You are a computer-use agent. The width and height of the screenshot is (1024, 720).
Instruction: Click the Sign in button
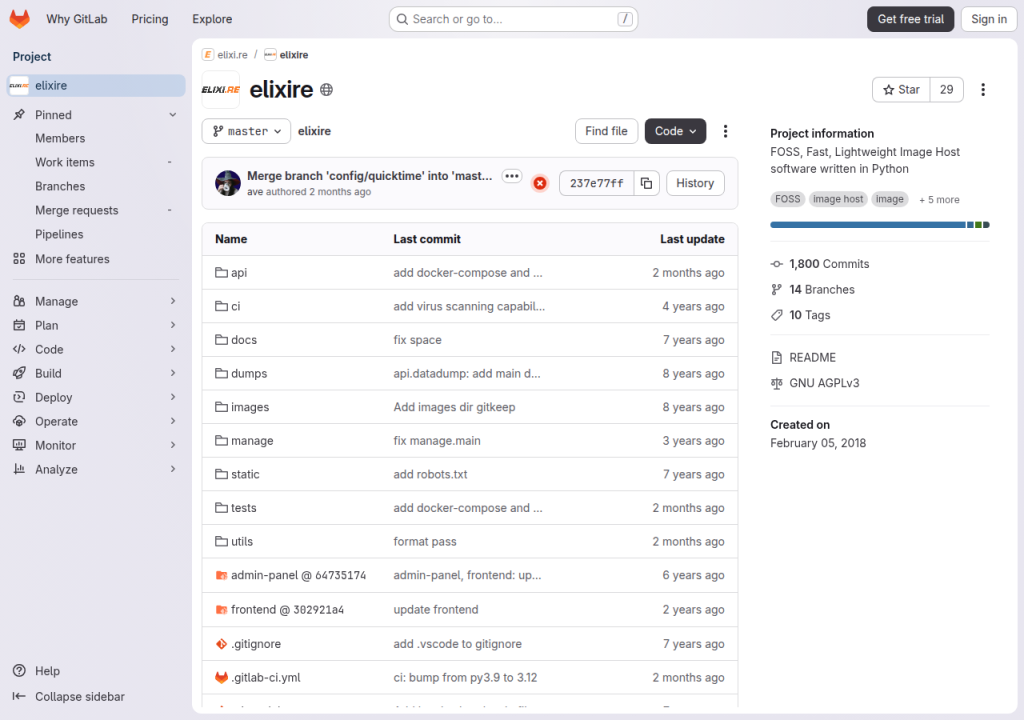[989, 19]
